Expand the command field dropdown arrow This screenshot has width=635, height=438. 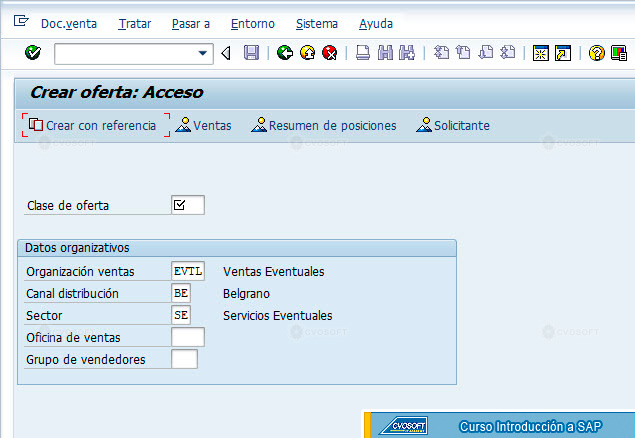click(x=202, y=53)
